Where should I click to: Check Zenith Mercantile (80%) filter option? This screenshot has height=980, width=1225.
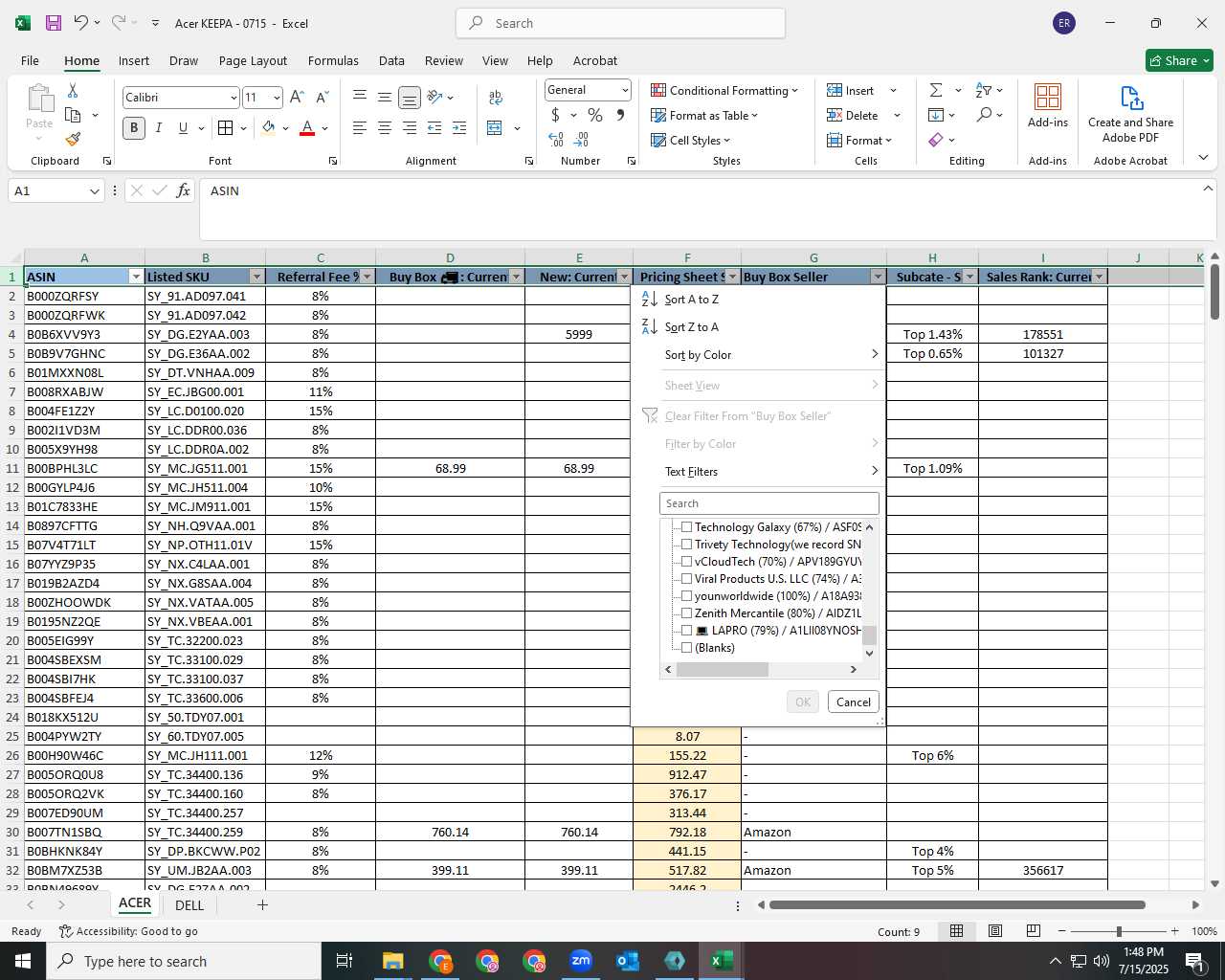tap(686, 613)
